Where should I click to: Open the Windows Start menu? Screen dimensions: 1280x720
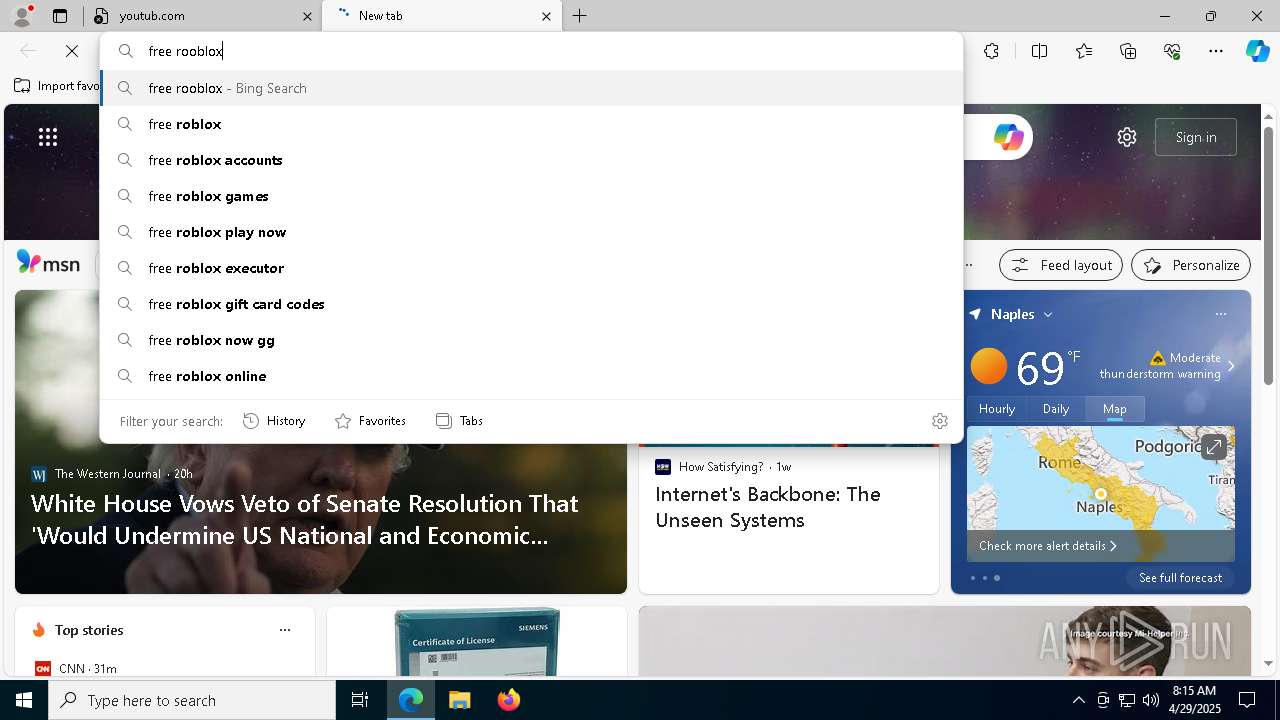point(24,700)
